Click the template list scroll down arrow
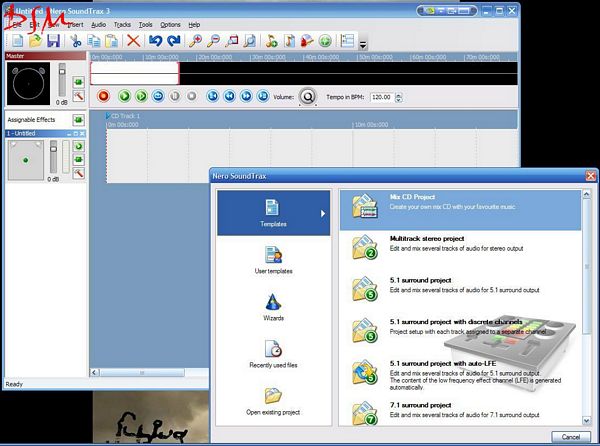Screen dimensions: 600x446 pyautogui.click(x=587, y=421)
